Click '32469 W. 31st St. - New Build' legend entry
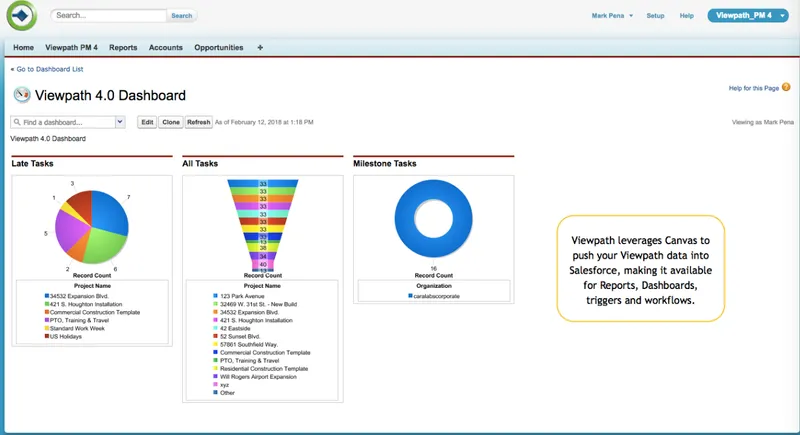The image size is (800, 435). coord(258,304)
